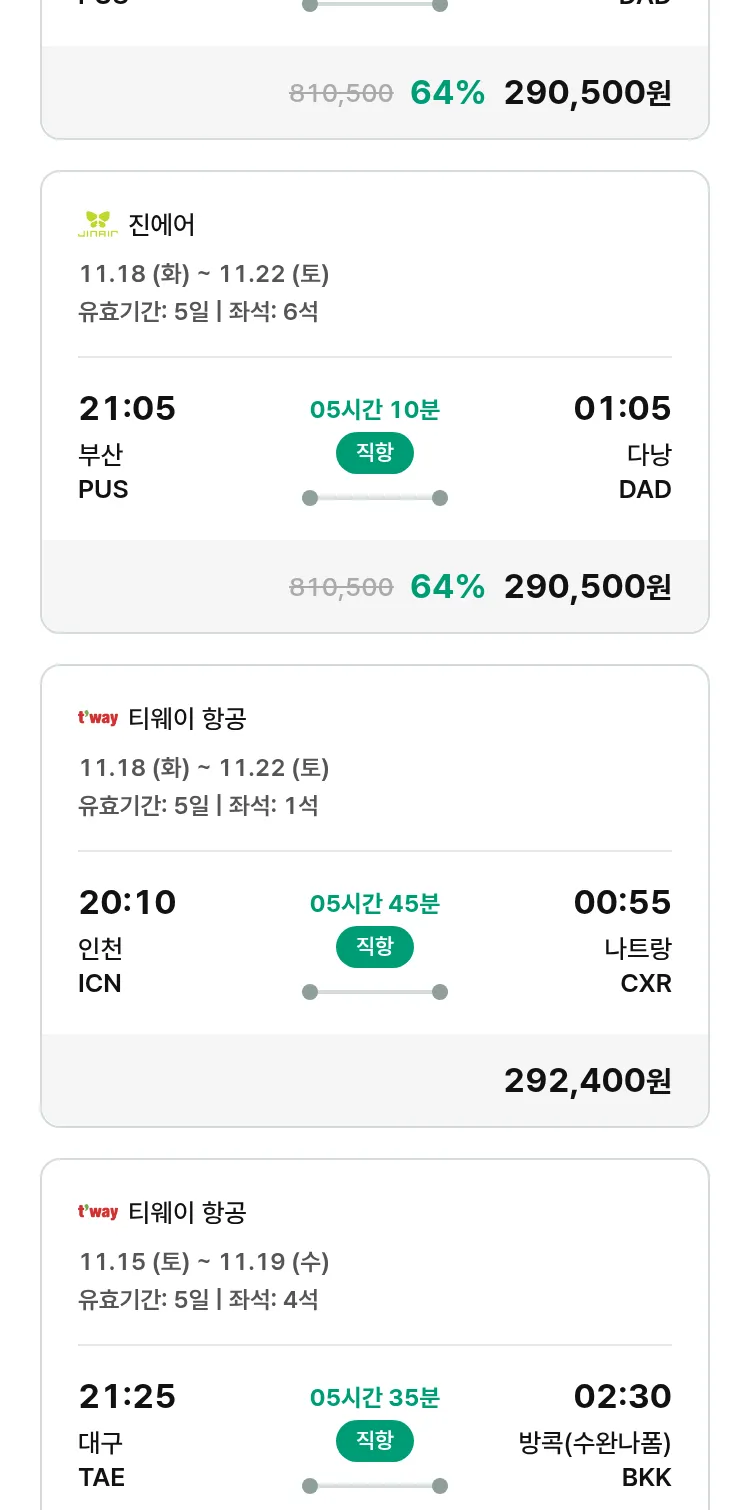Tap the 직항 badge on the Incheon–Nha Trang flight
750x1510 pixels.
pos(375,947)
